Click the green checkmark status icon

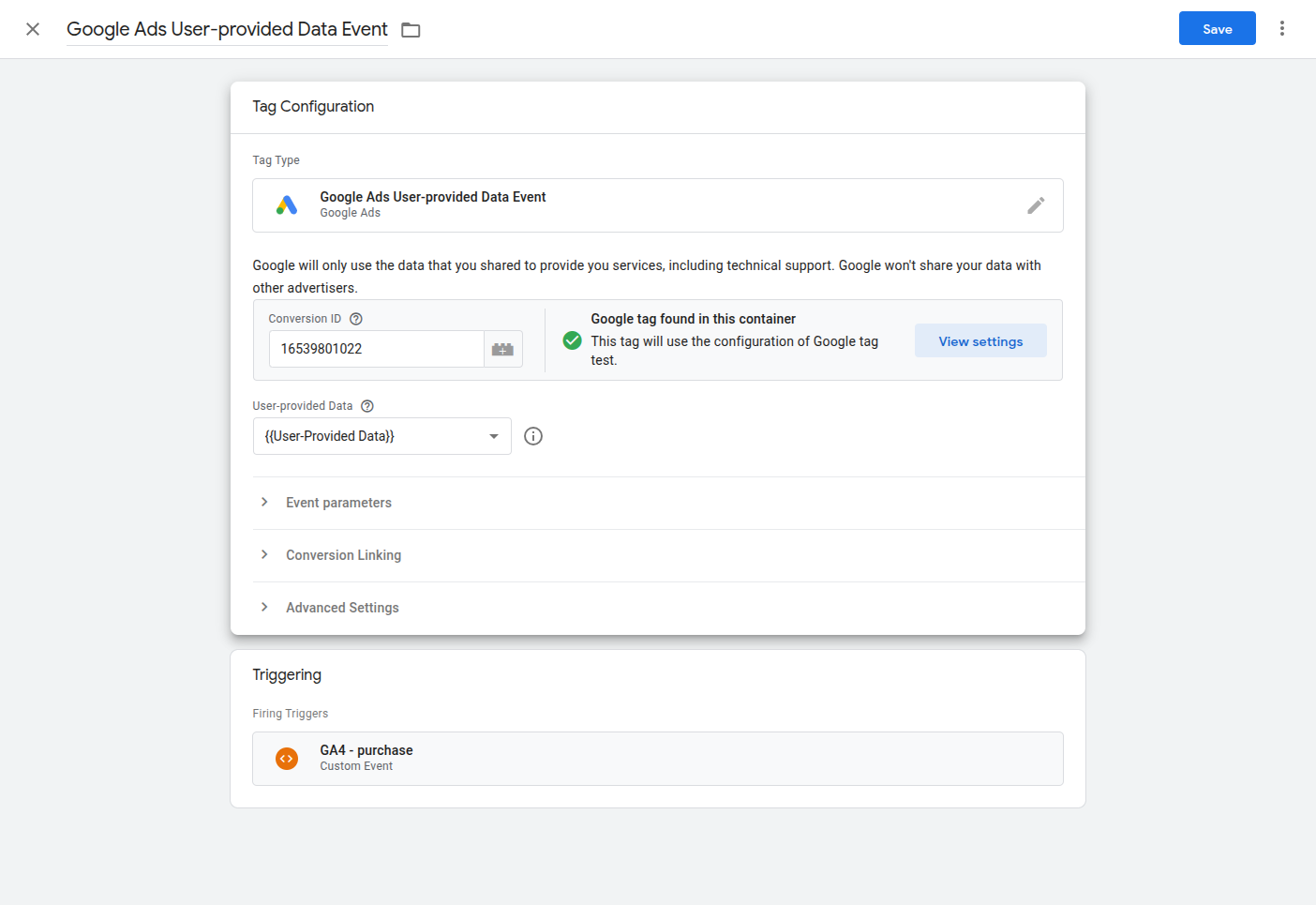[572, 340]
